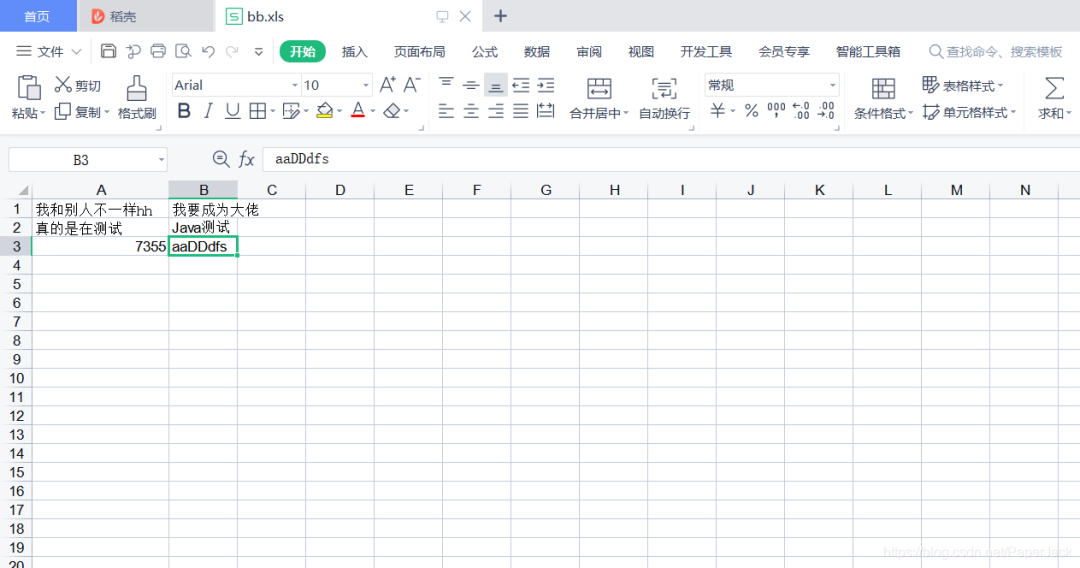The height and width of the screenshot is (568, 1080).
Task: Toggle Italic formatting
Action: pyautogui.click(x=208, y=111)
